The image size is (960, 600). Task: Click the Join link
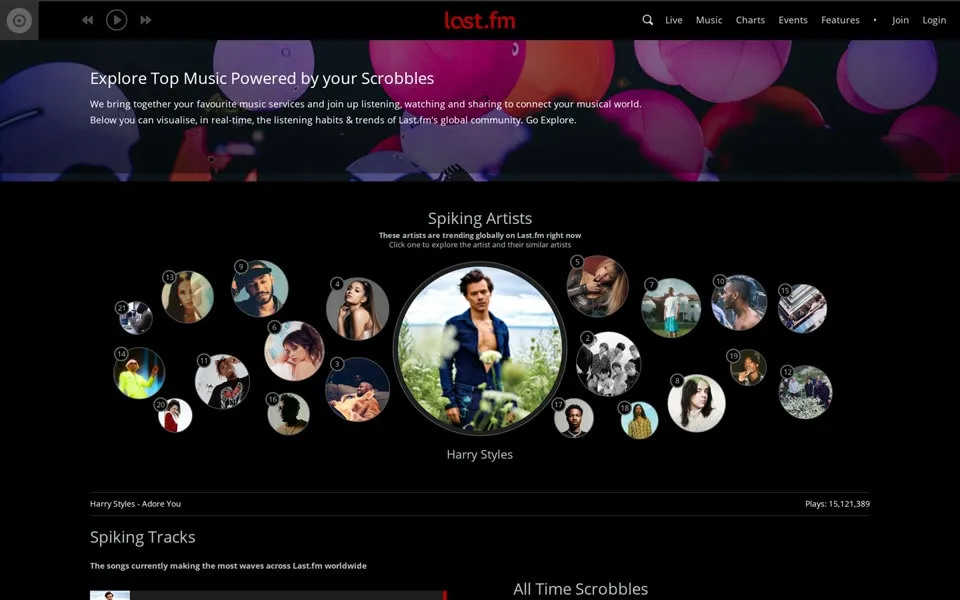(x=900, y=20)
